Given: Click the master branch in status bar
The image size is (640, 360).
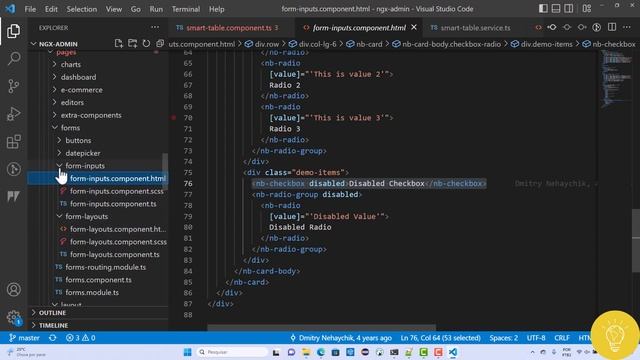Looking at the screenshot, I should click(24, 338).
